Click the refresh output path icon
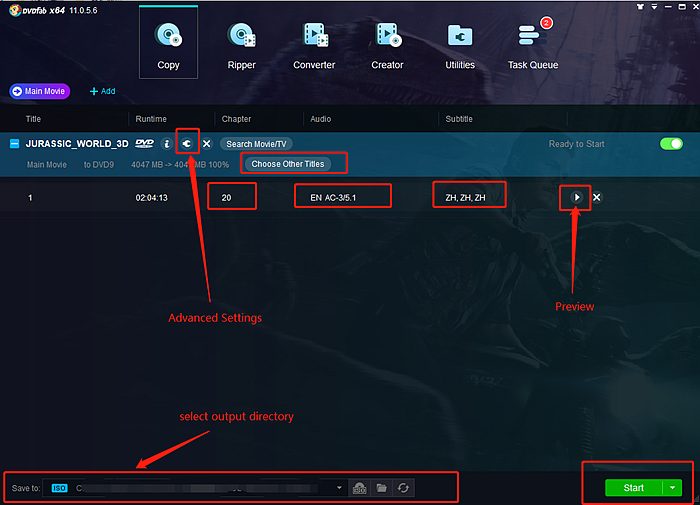This screenshot has width=700, height=505. click(x=403, y=488)
